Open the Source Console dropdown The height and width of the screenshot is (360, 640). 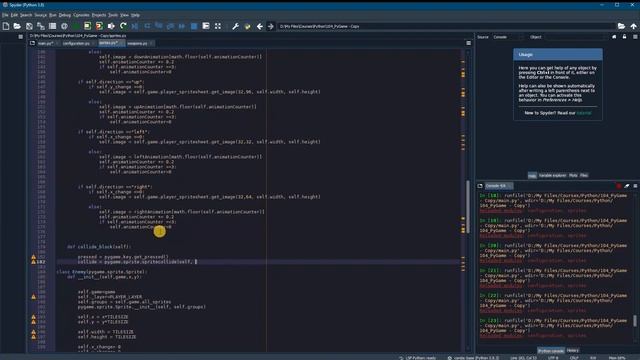(x=507, y=37)
